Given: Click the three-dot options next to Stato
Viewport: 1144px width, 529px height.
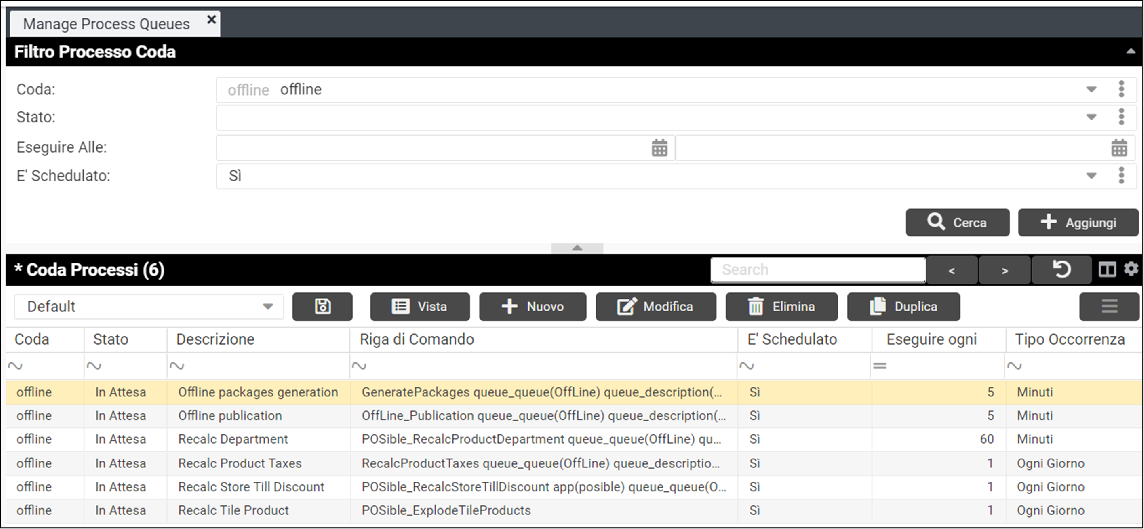Looking at the screenshot, I should click(x=1121, y=118).
